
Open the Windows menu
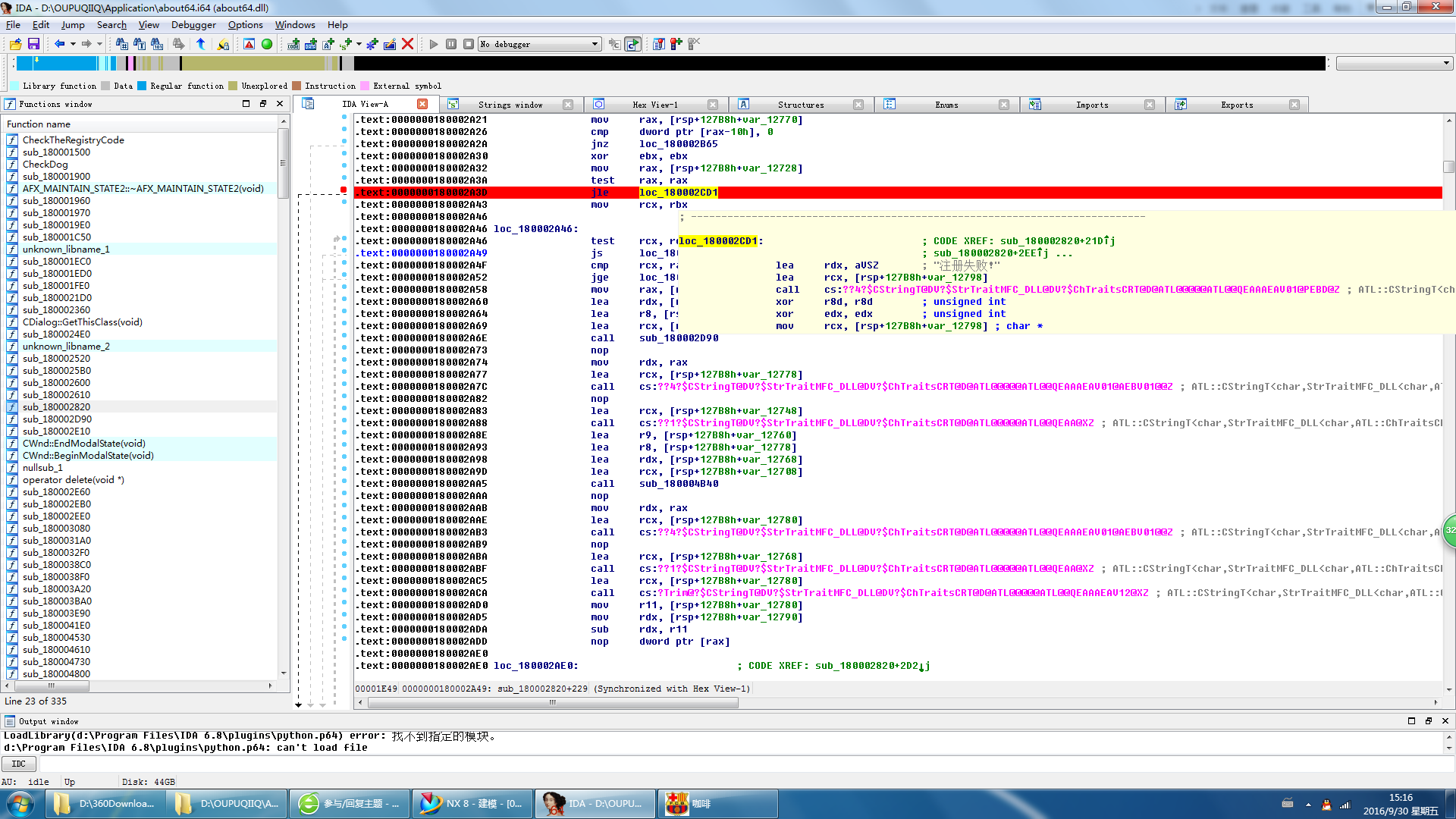tap(295, 25)
